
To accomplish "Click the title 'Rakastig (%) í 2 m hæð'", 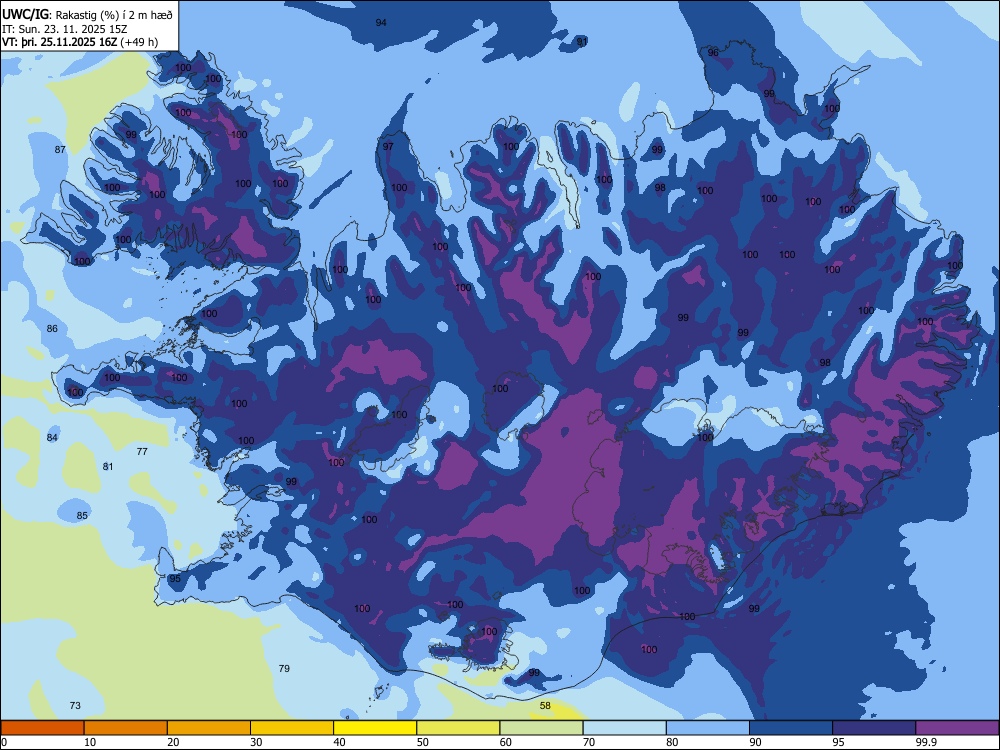I will [x=114, y=15].
